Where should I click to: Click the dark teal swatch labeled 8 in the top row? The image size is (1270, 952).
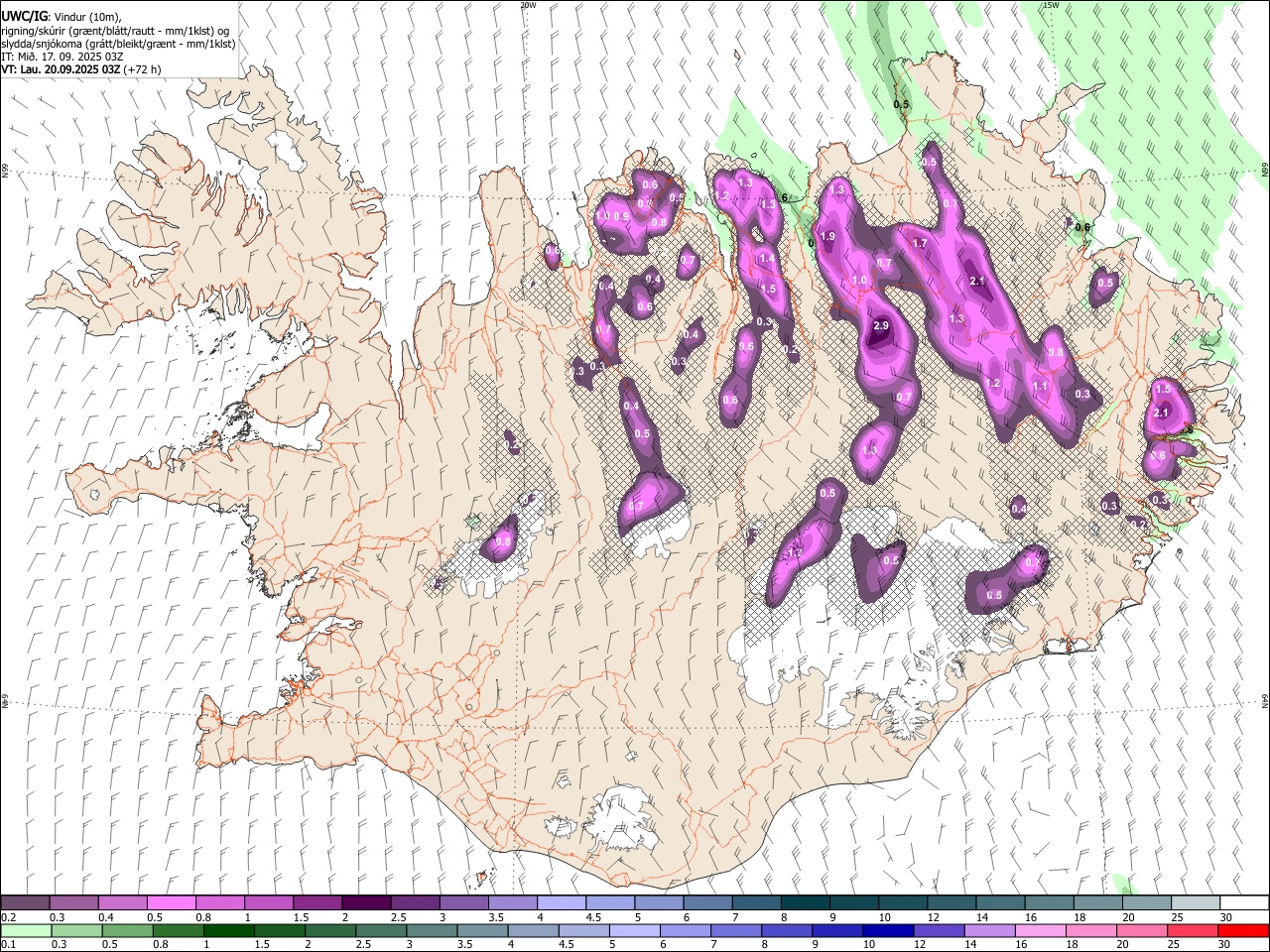pos(806,903)
